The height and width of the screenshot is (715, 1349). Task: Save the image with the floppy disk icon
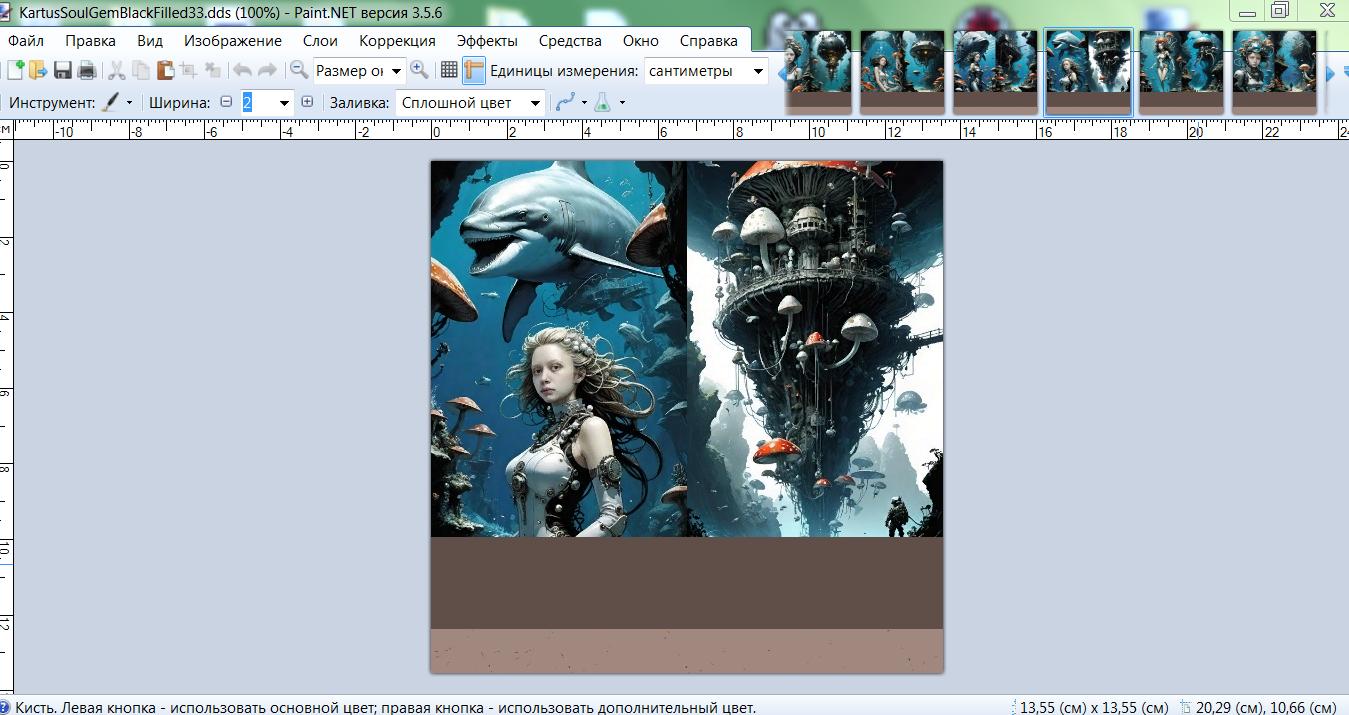63,70
